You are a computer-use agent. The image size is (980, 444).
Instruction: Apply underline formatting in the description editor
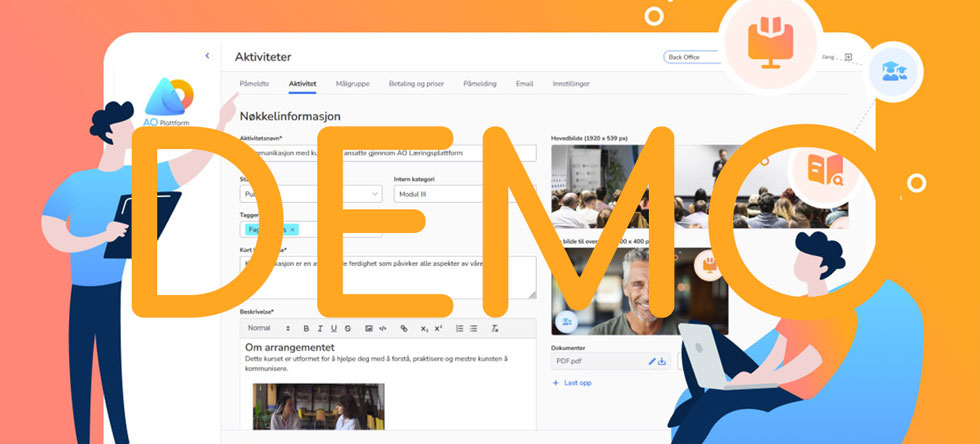(x=334, y=328)
